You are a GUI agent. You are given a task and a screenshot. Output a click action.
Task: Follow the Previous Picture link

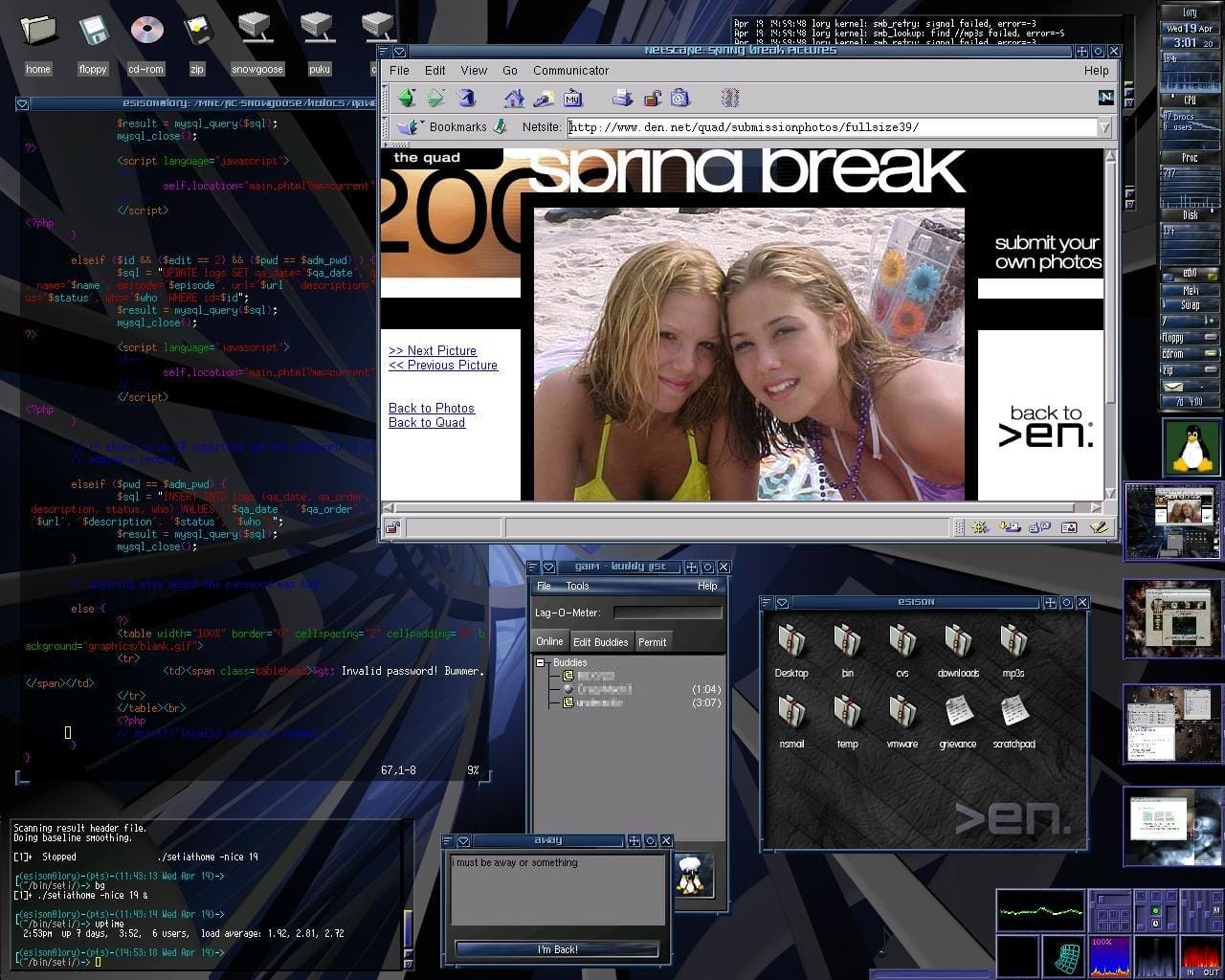[443, 365]
